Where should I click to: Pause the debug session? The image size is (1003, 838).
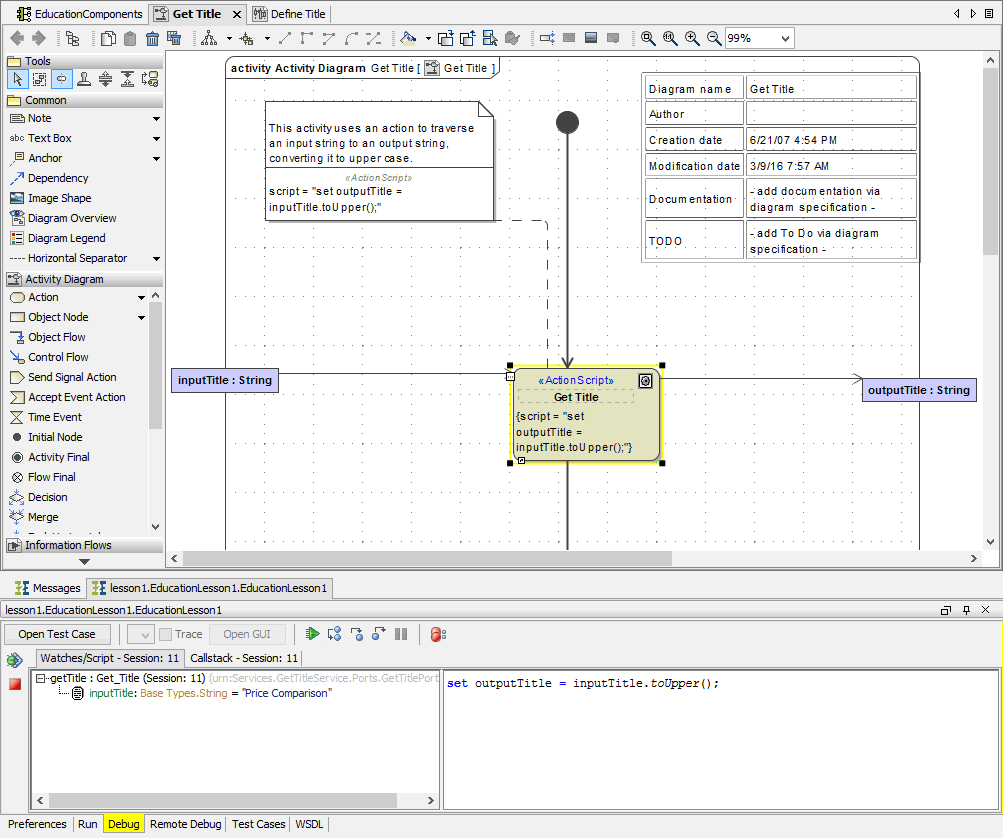coord(401,634)
